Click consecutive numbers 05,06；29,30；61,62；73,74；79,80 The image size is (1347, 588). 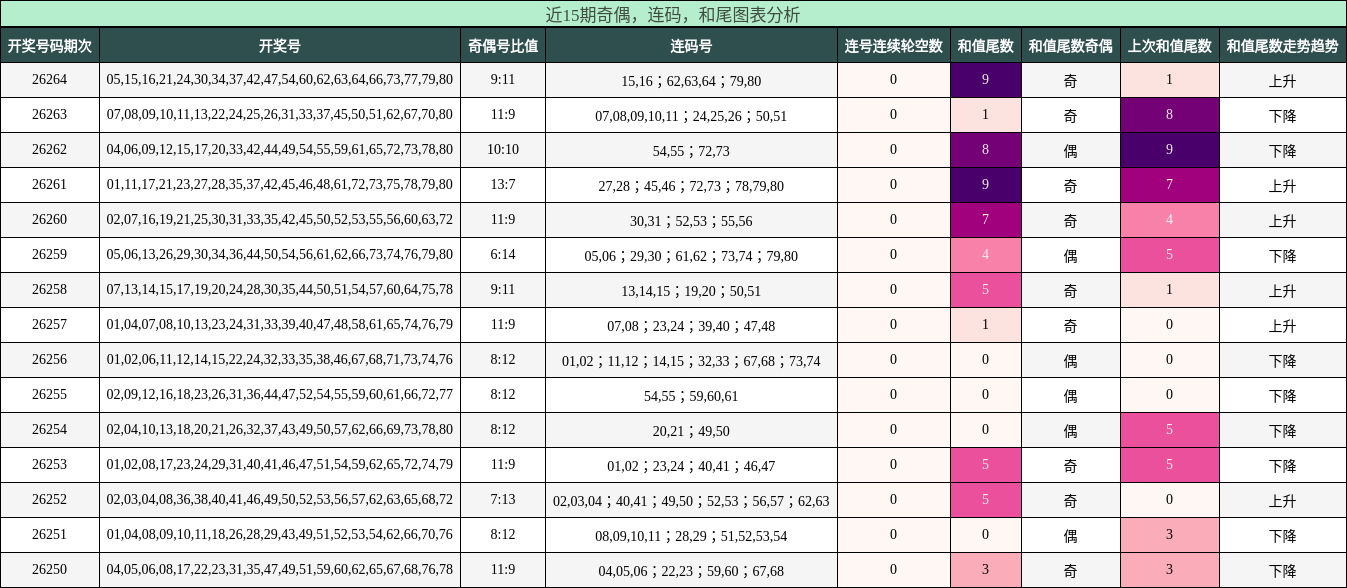tap(691, 256)
